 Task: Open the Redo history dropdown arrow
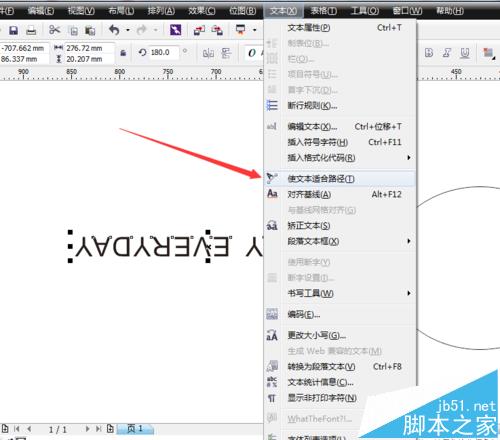click(155, 30)
